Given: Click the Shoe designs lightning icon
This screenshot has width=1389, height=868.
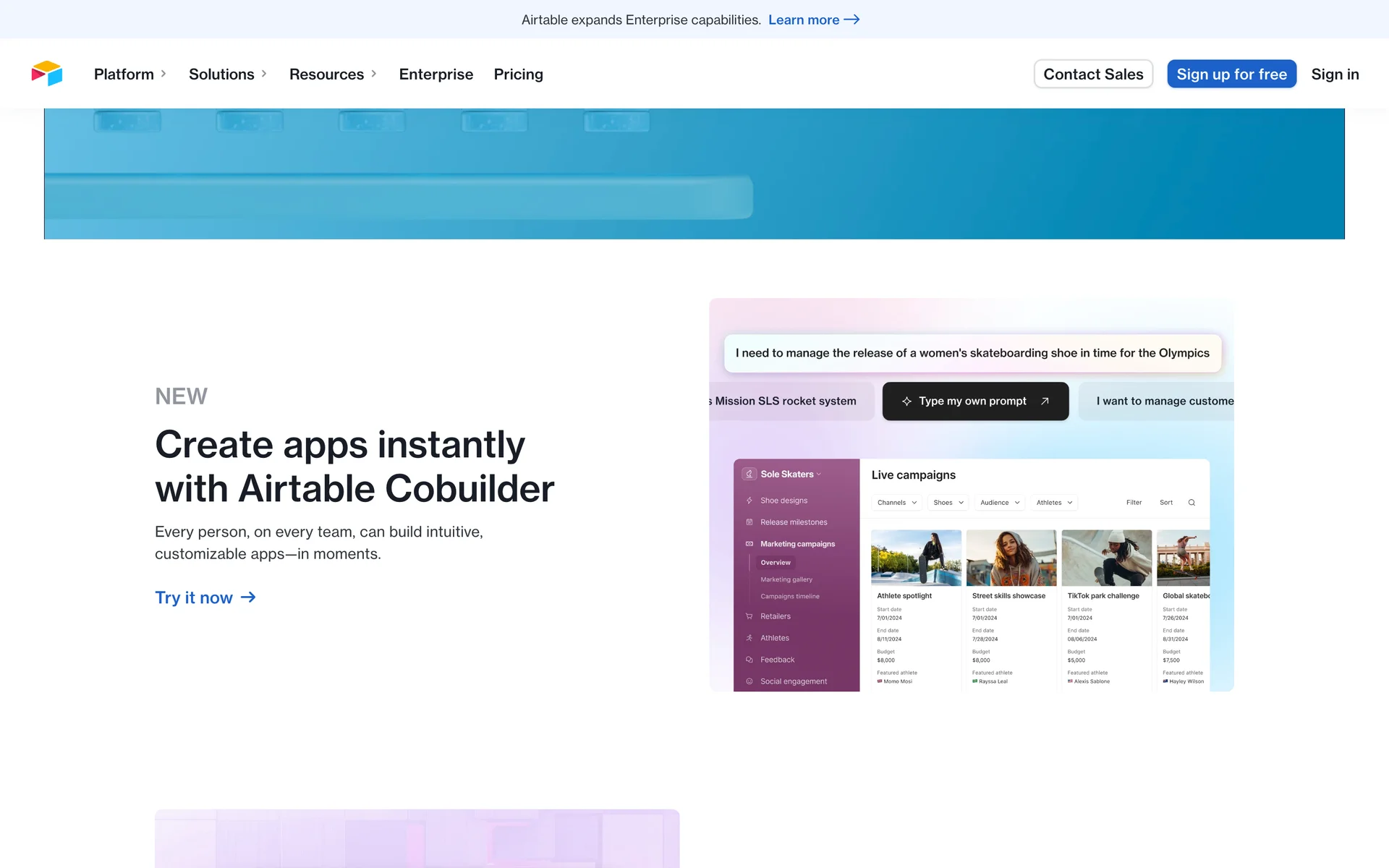Looking at the screenshot, I should pos(749,501).
